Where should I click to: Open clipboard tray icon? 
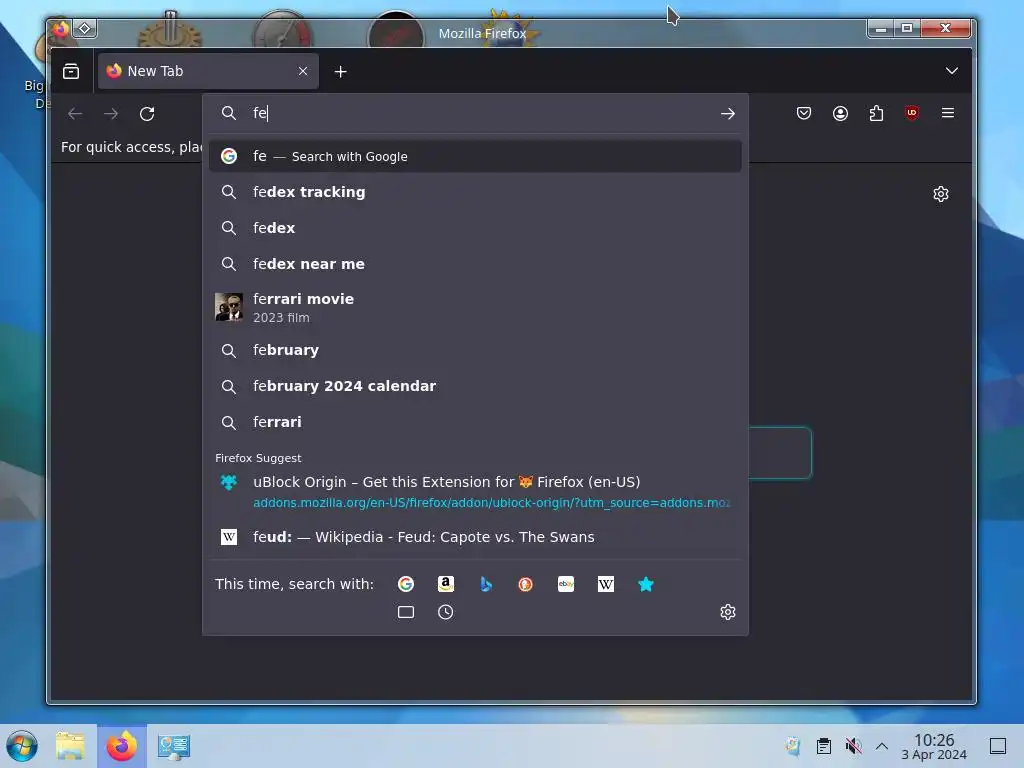click(x=824, y=746)
